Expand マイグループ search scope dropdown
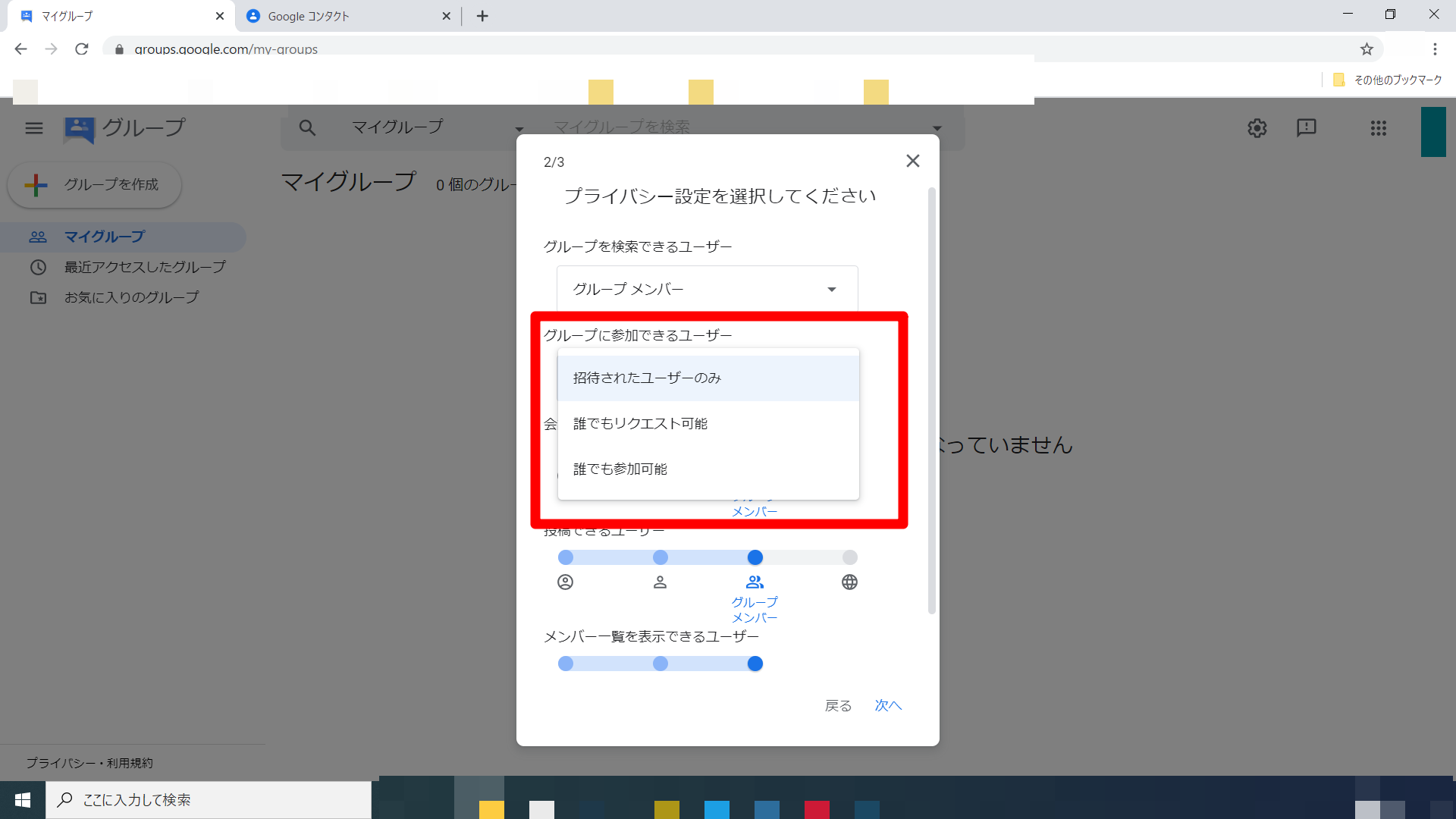Image resolution: width=1456 pixels, height=819 pixels. (437, 127)
